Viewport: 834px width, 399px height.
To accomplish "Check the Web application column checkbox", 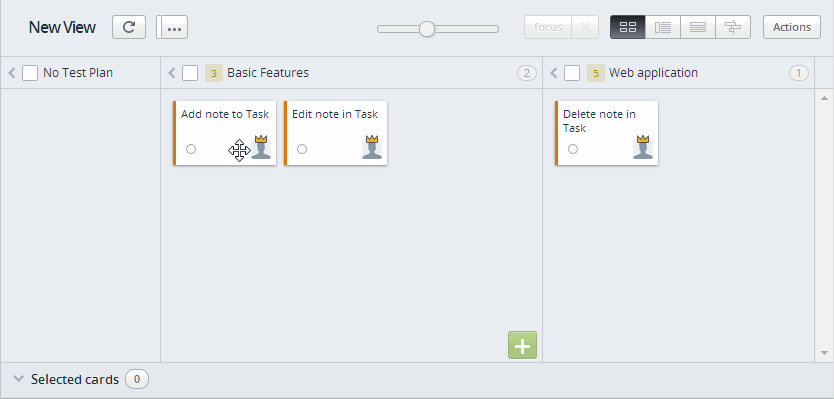I will 572,73.
